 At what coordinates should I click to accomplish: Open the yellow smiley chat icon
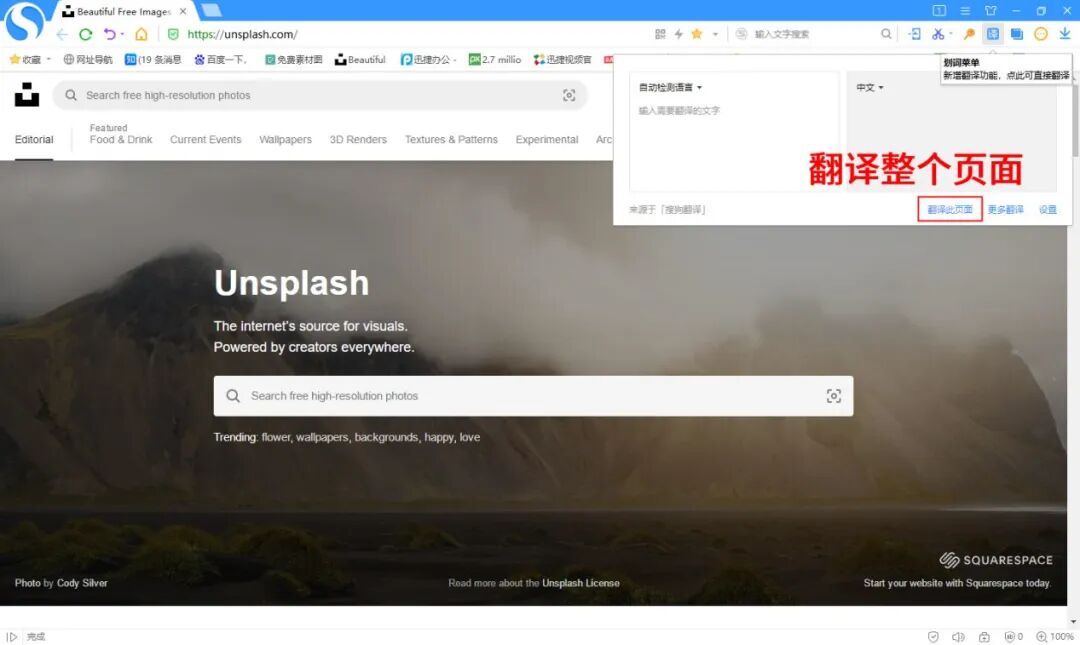[x=1041, y=34]
